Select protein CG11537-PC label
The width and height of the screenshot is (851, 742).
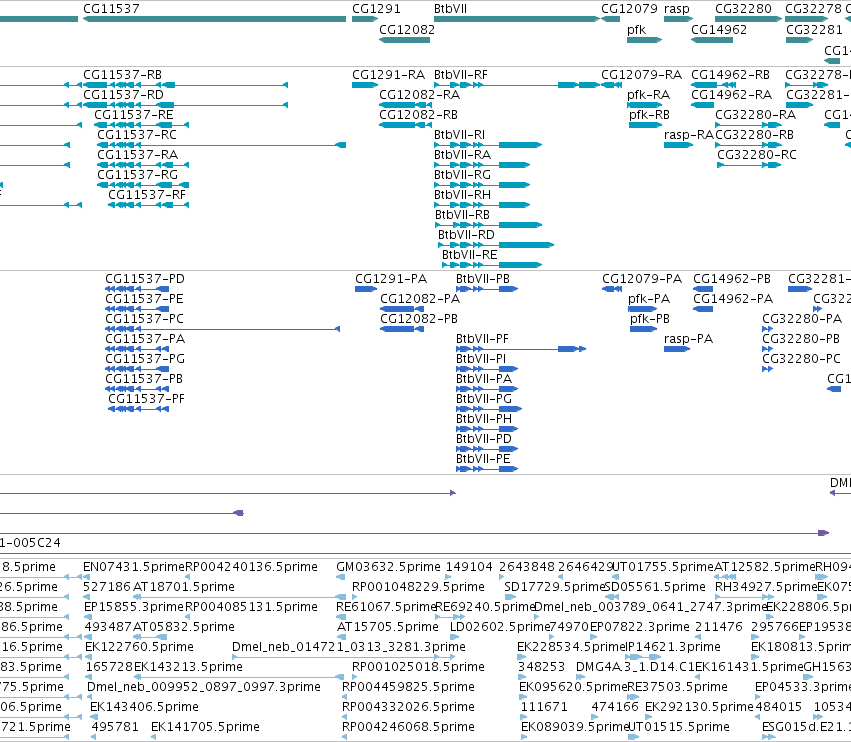point(144,319)
